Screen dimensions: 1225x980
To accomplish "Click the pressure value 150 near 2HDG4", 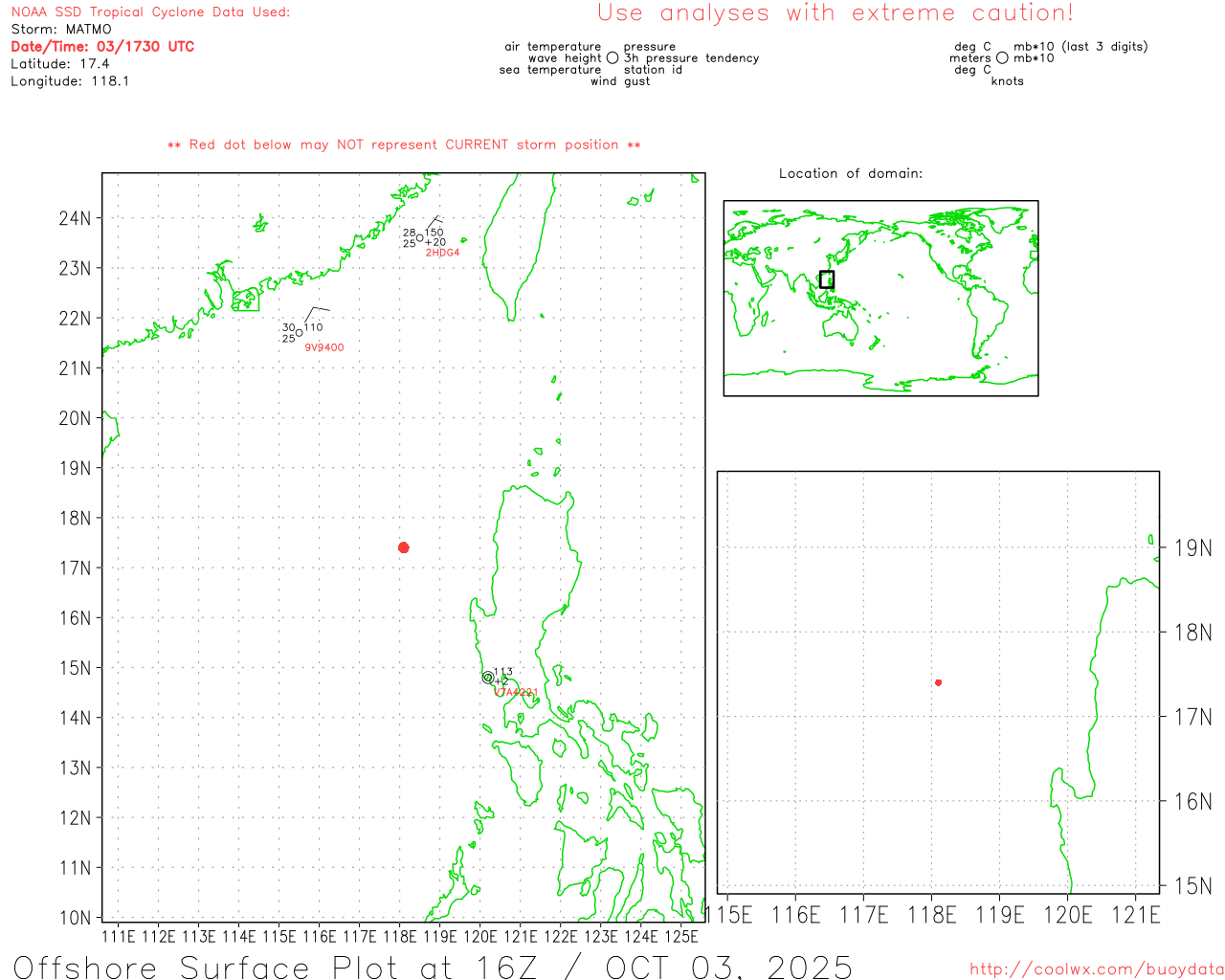I will coord(434,233).
